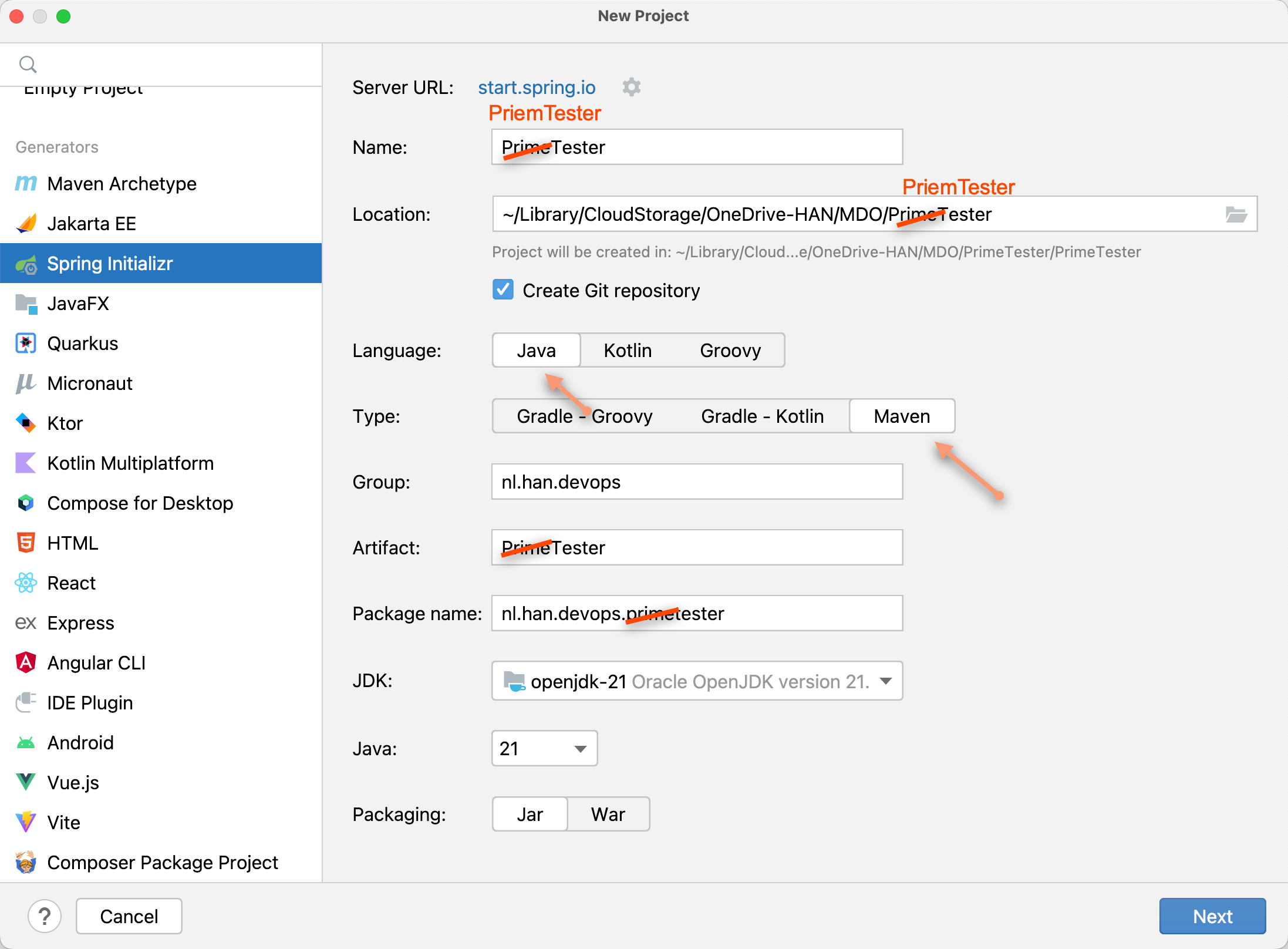This screenshot has width=1288, height=949.
Task: Choose Gradle - Kotlin build type
Action: pyautogui.click(x=763, y=416)
